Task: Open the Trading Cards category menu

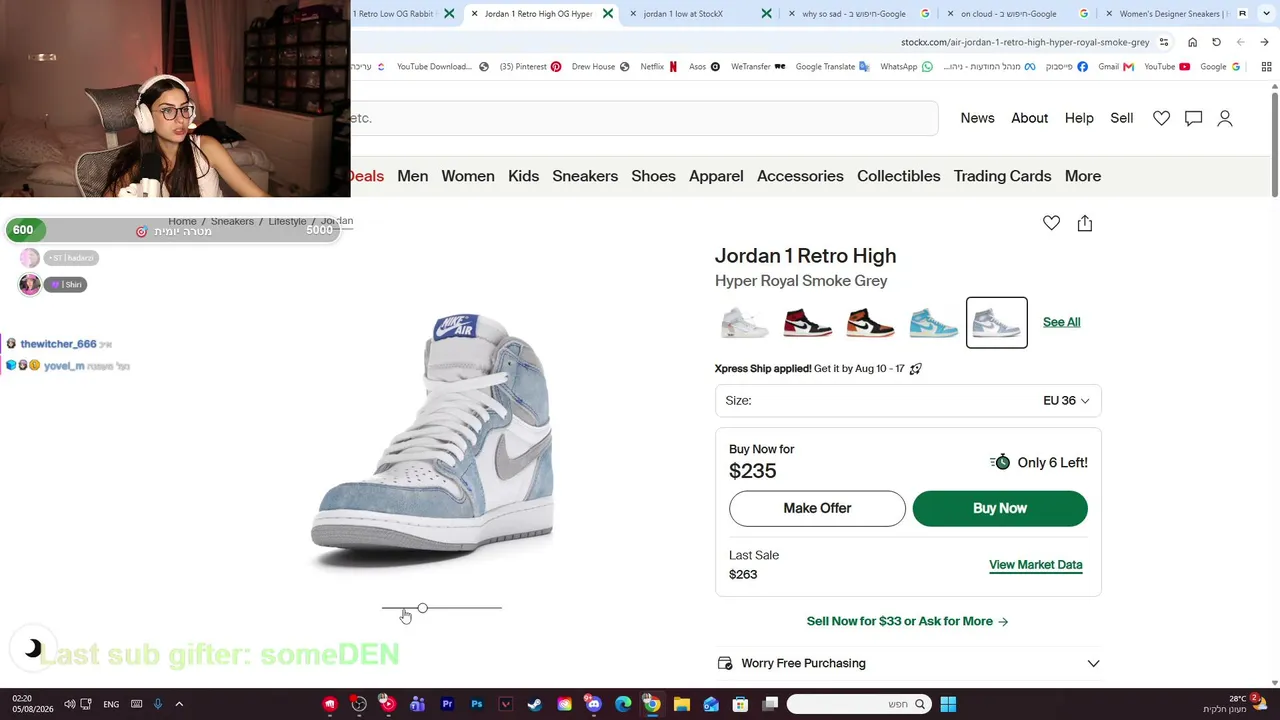Action: 1002,176
